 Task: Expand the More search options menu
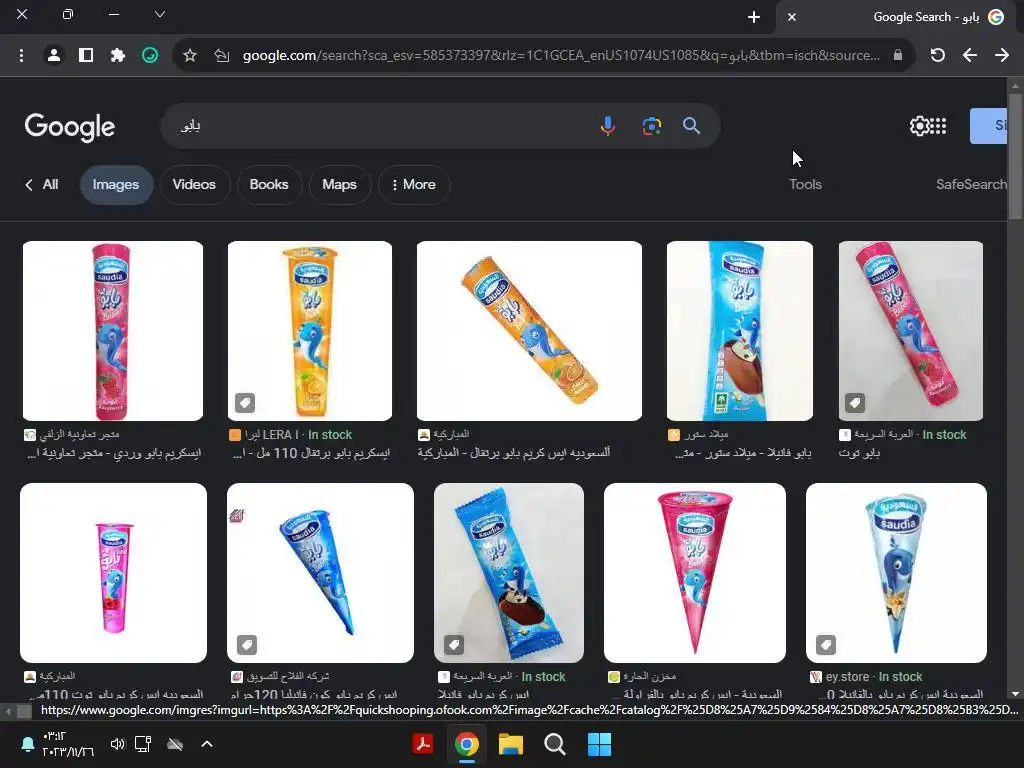[x=413, y=185]
